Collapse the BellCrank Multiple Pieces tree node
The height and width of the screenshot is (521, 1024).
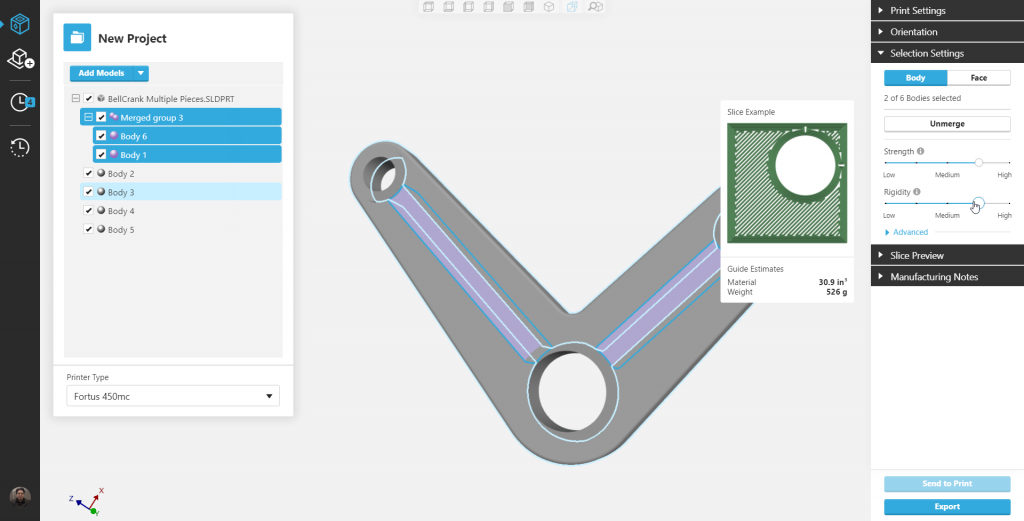pos(76,99)
